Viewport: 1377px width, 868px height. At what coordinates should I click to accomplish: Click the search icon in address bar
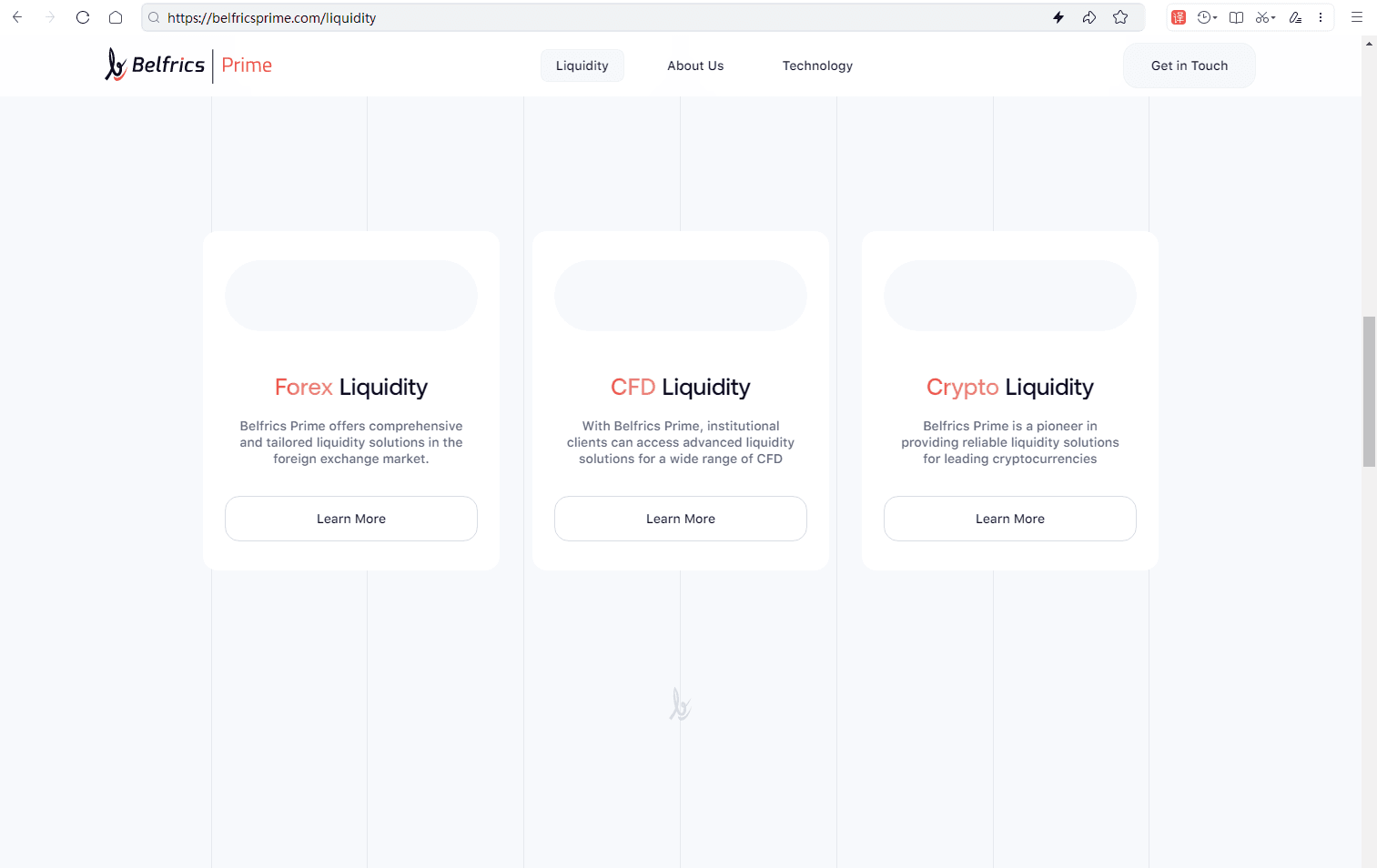point(154,17)
